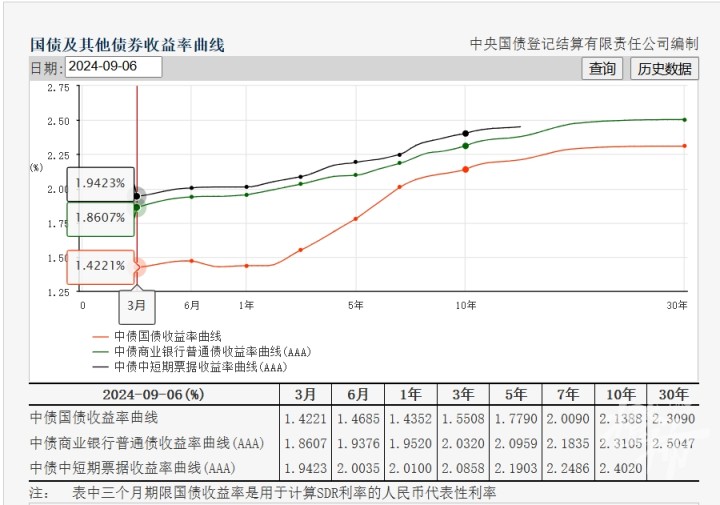This screenshot has height=505, width=720.
Task: Focus the date field showing 2024-09-06
Action: pos(113,67)
